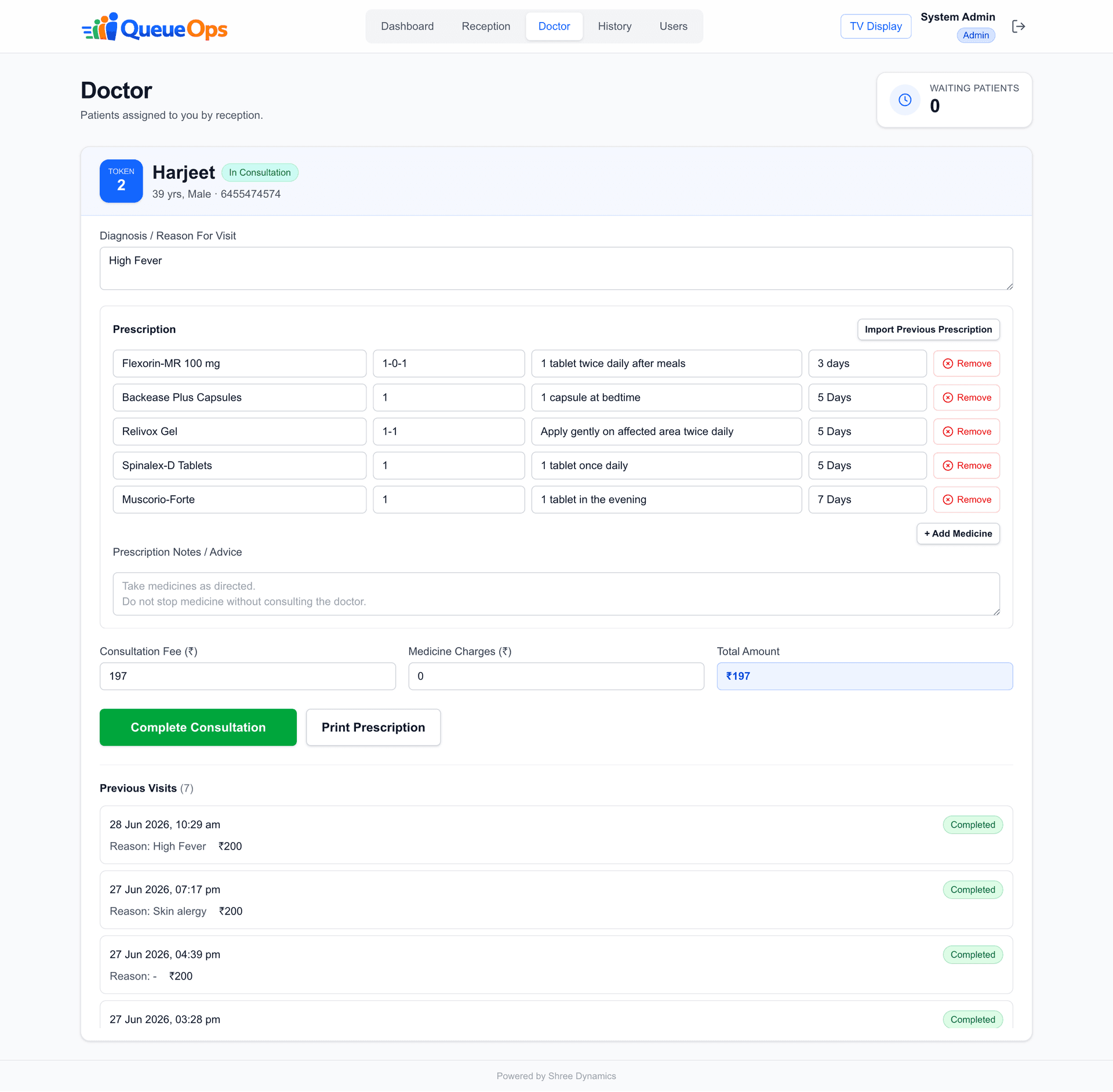This screenshot has height=1092, width=1113.
Task: Click the logout icon
Action: [x=1019, y=26]
